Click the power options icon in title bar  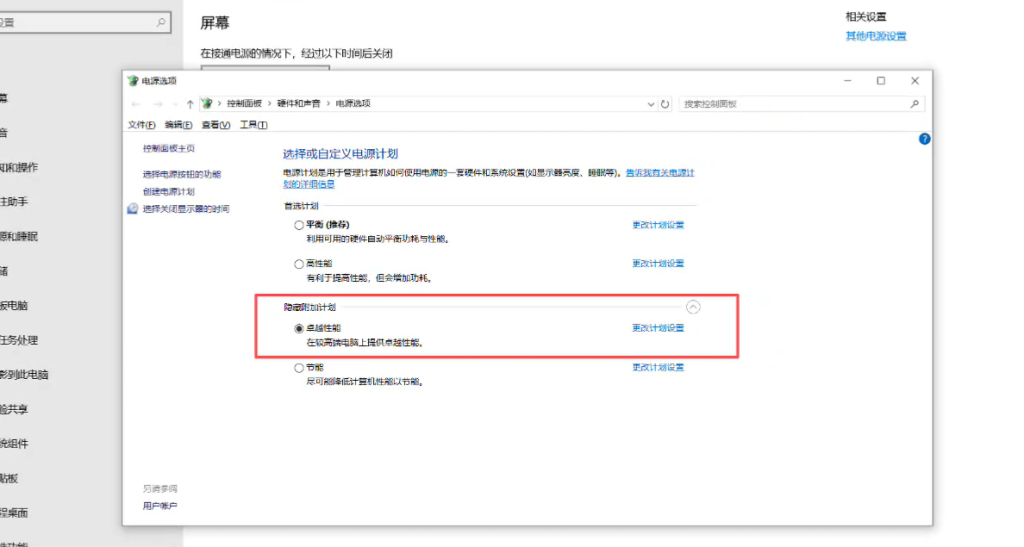[133, 81]
